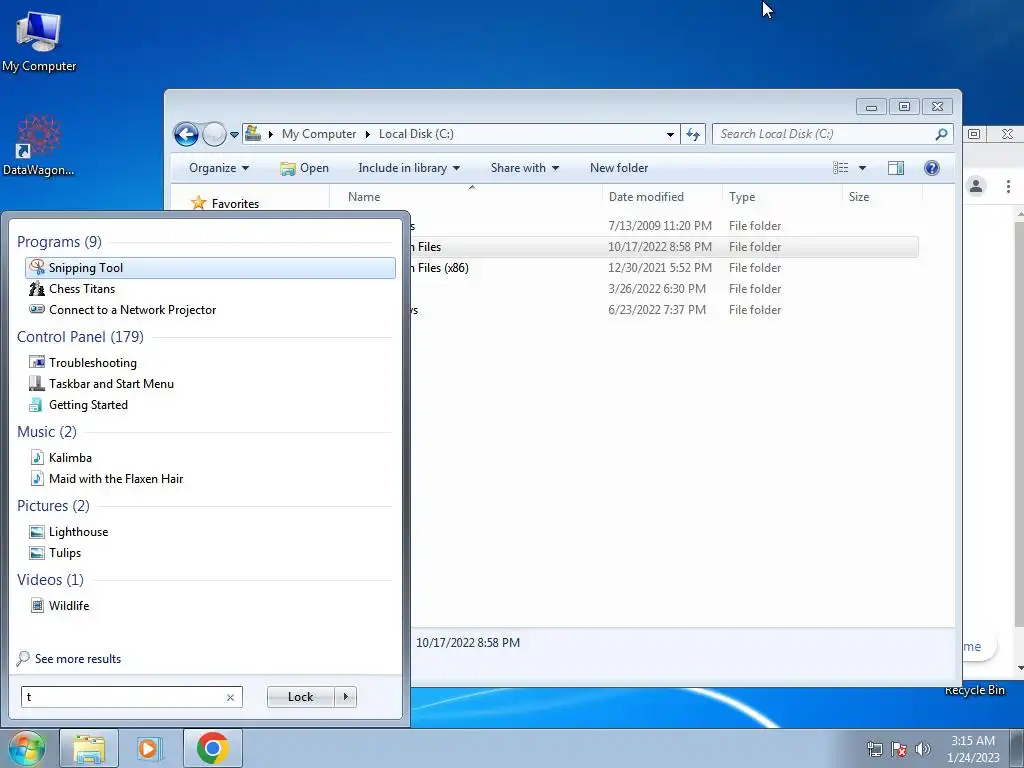Image resolution: width=1024 pixels, height=768 pixels.
Task: Expand the address bar history dropdown
Action: point(670,135)
